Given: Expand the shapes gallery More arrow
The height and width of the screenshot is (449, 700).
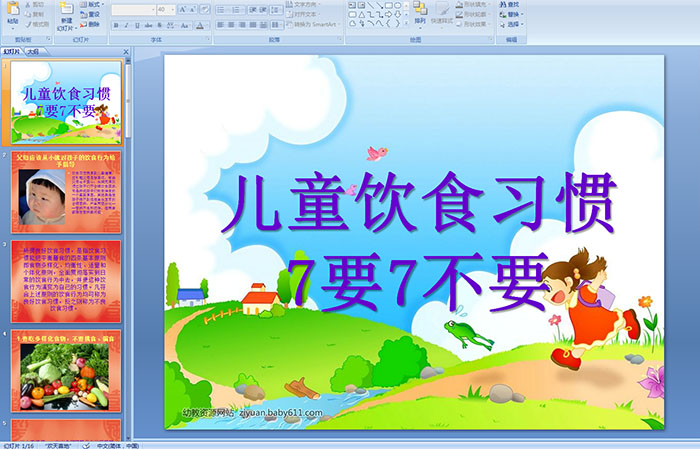Looking at the screenshot, I should [406, 24].
